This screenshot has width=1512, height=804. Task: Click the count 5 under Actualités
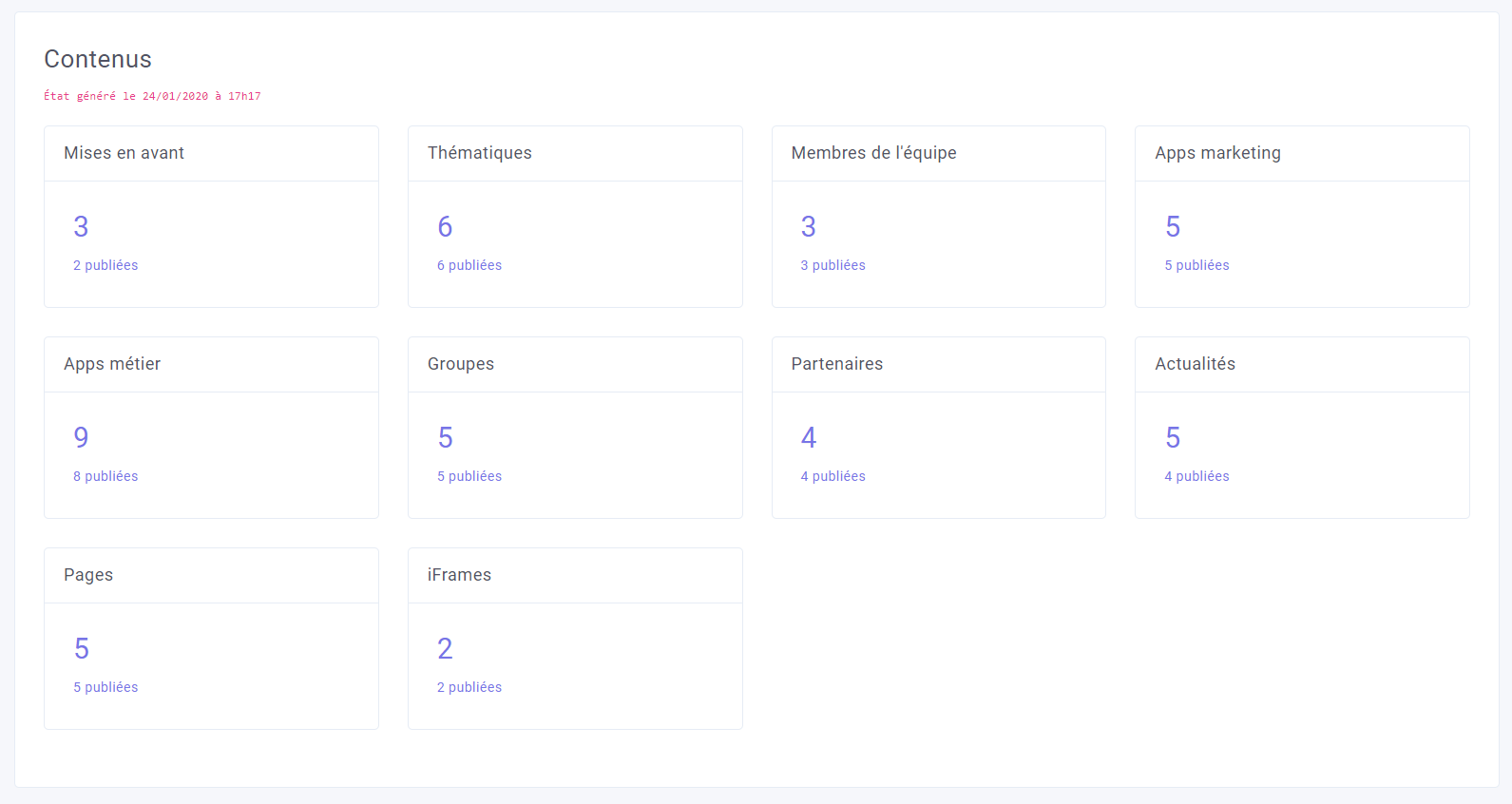click(x=1173, y=437)
